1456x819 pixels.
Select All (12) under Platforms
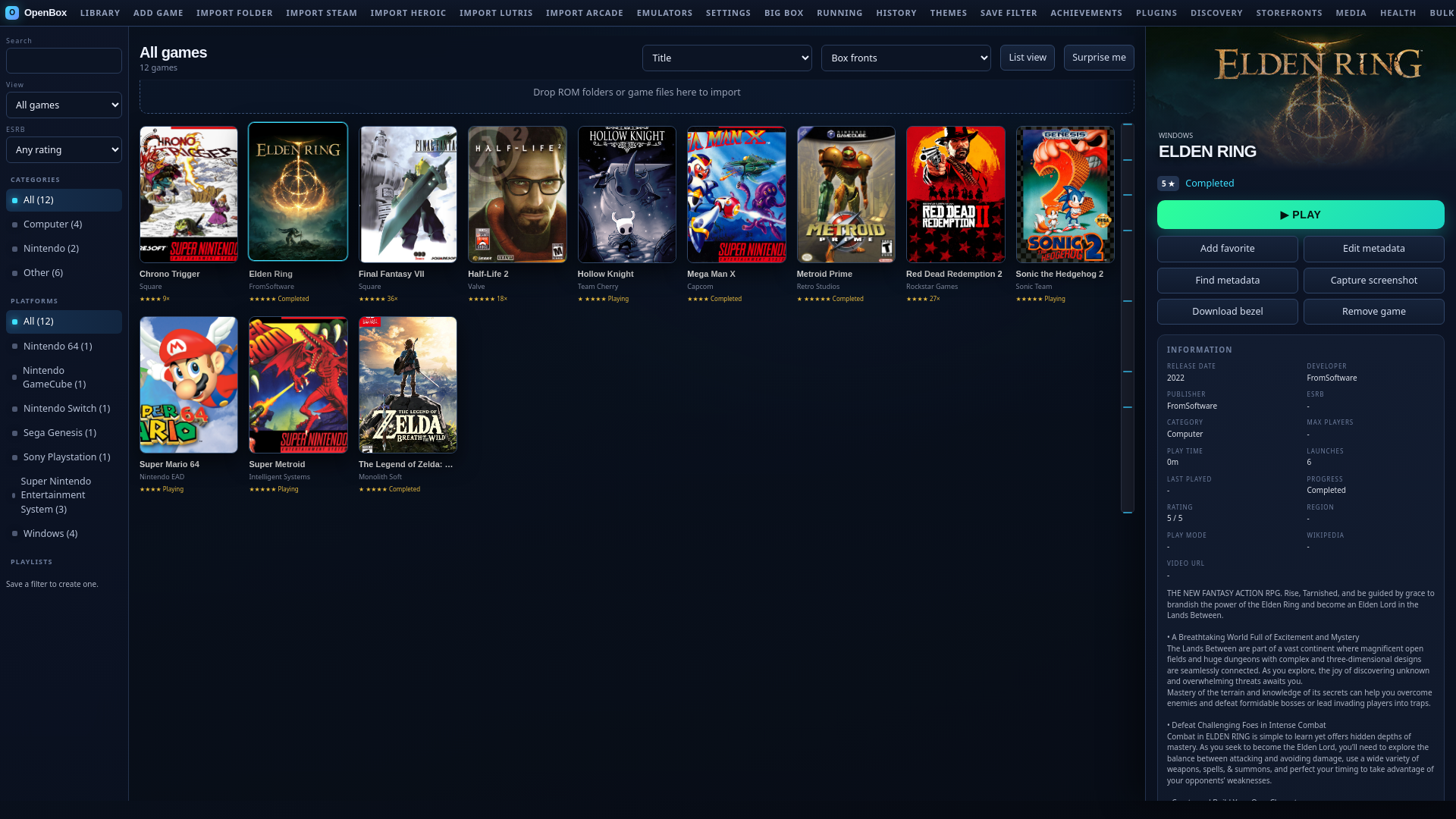[x=64, y=322]
